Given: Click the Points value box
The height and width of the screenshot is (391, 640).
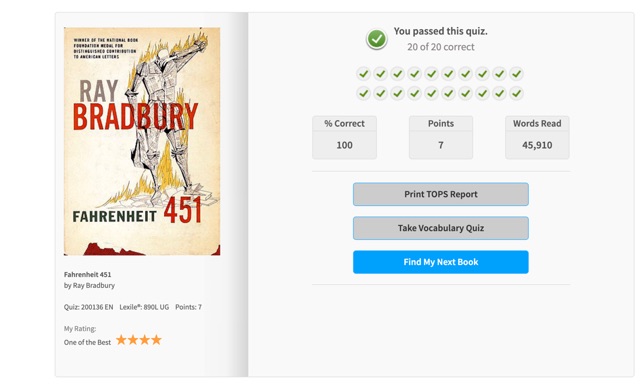Looking at the screenshot, I should tap(441, 138).
